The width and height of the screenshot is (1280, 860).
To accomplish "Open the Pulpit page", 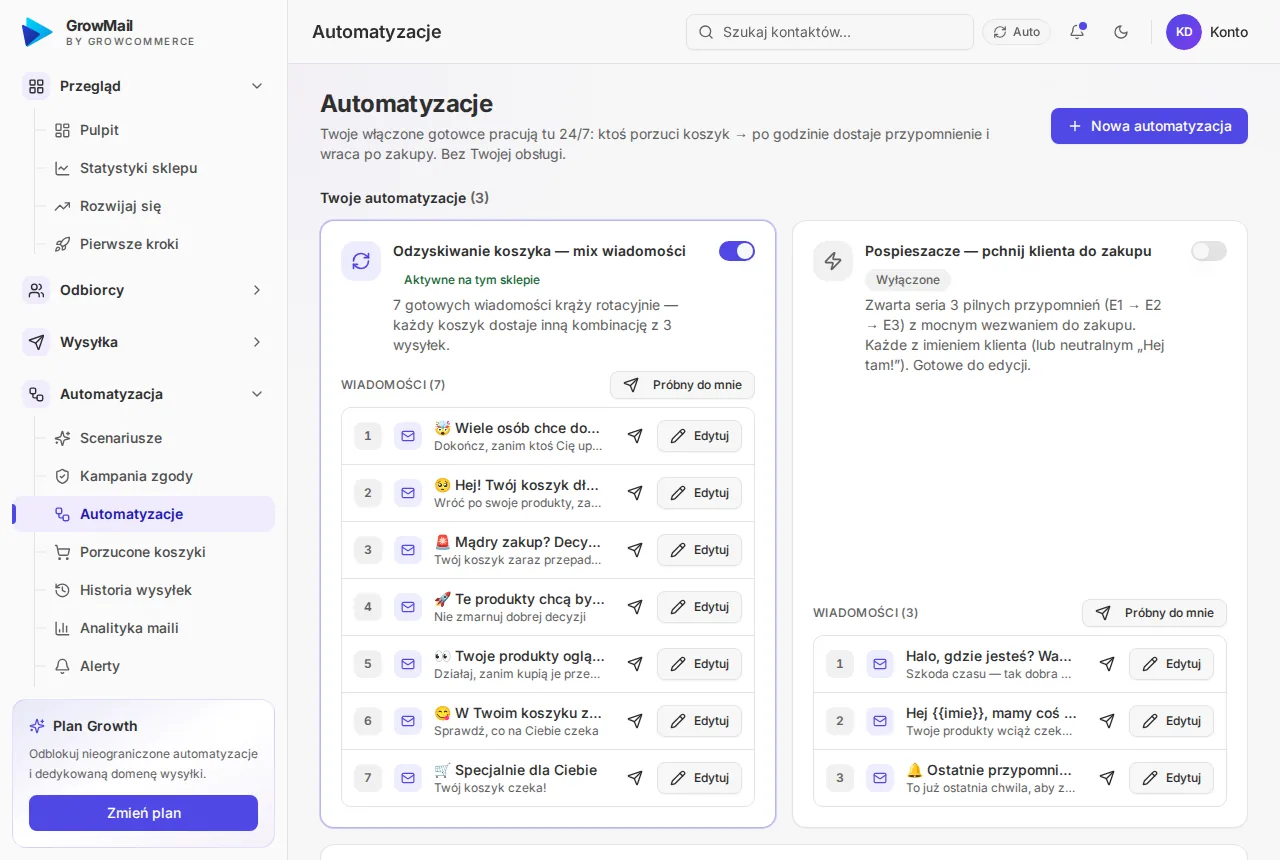I will (160, 130).
